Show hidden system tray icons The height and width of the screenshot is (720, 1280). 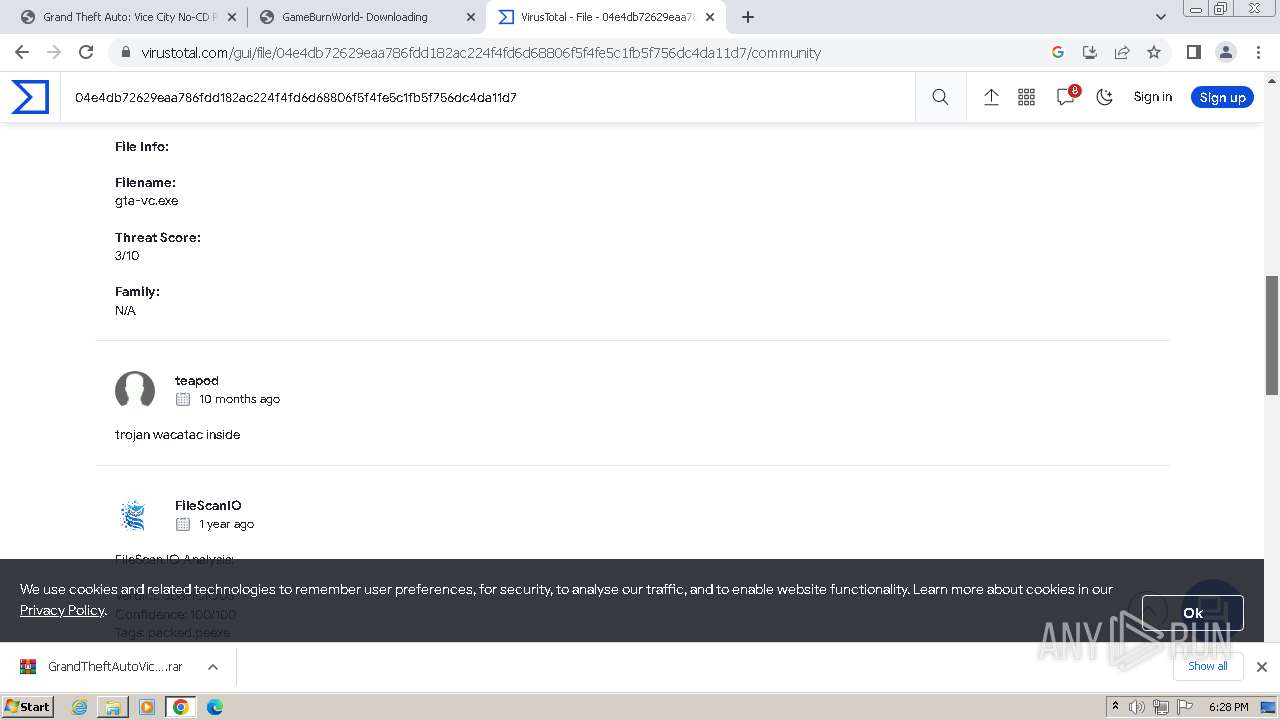coord(1115,707)
